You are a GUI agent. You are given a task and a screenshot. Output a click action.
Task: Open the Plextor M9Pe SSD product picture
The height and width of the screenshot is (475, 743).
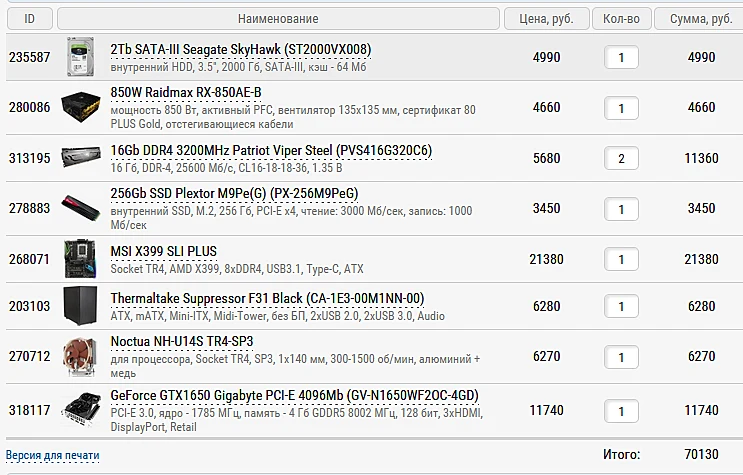(x=81, y=208)
